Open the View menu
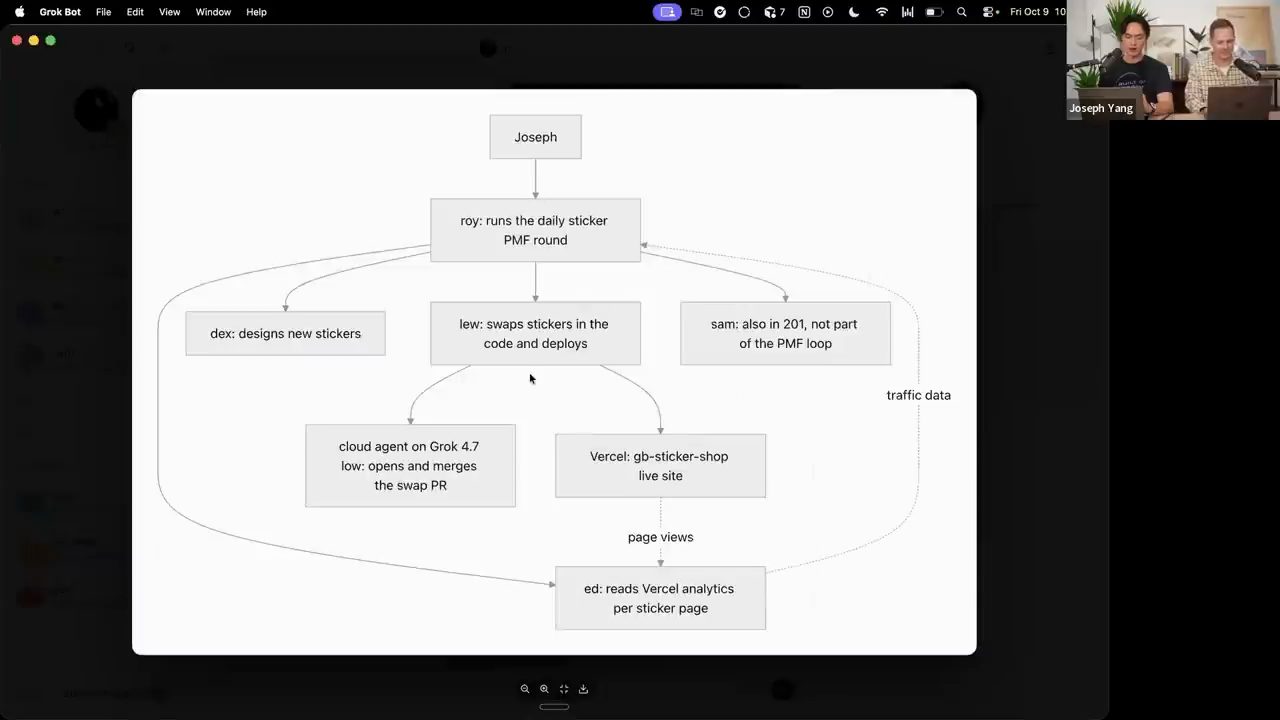 170,12
